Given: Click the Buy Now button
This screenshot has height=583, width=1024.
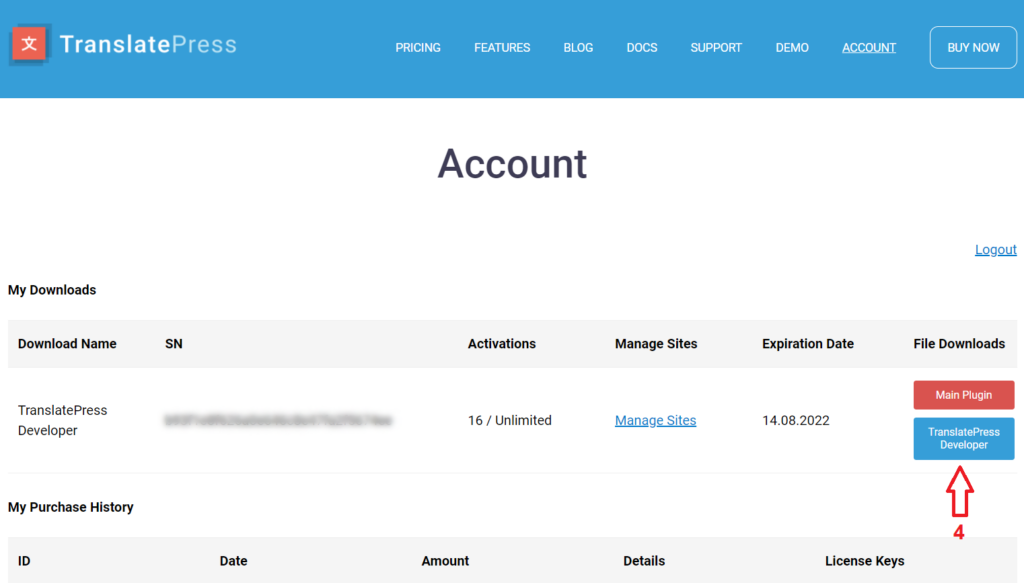Looking at the screenshot, I should click(x=973, y=48).
